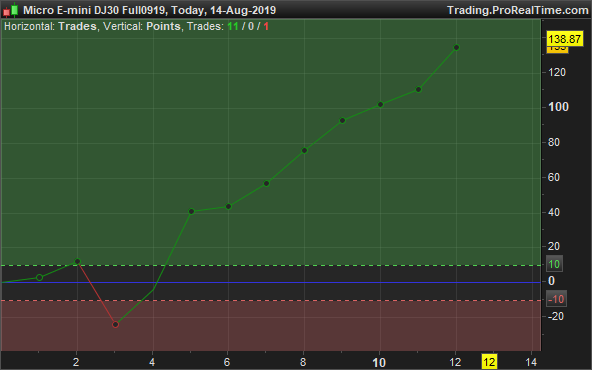Screen dimensions: 592x370
Task: Click the 2 label on the horizontal axis
Action: pos(76,362)
